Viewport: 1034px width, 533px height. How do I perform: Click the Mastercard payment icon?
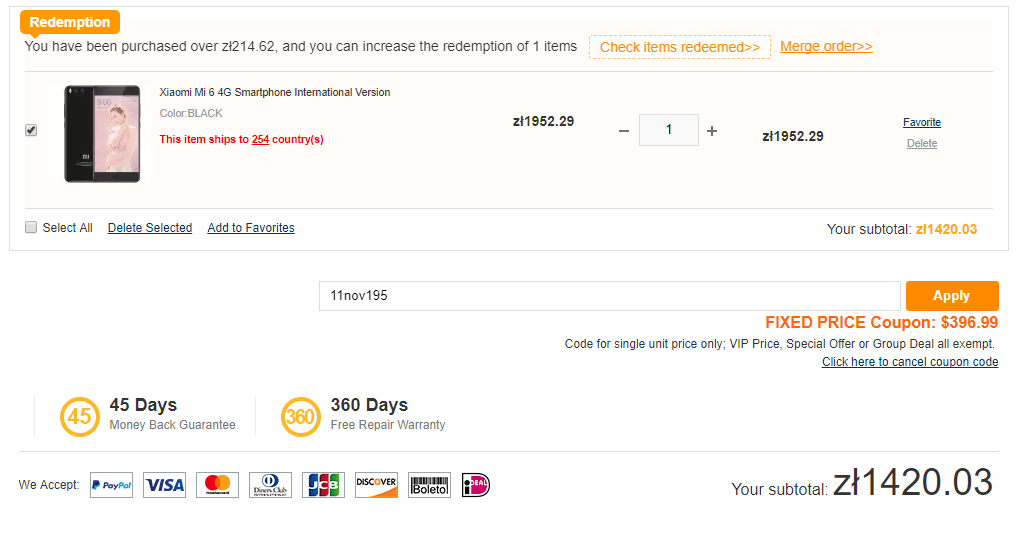click(217, 485)
